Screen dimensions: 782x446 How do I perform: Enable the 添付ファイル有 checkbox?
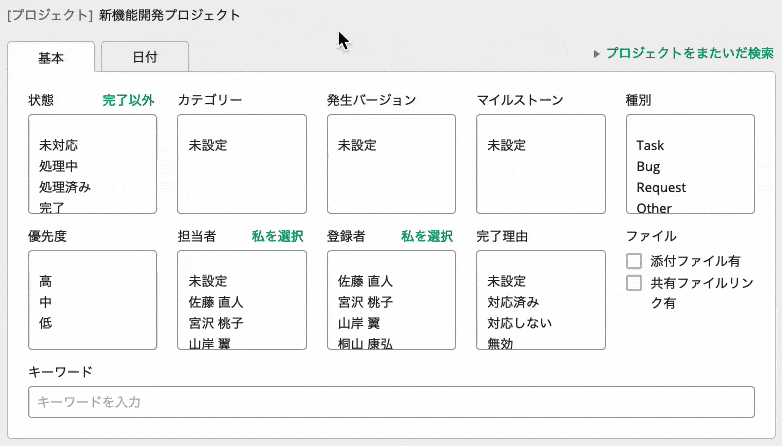click(x=634, y=261)
